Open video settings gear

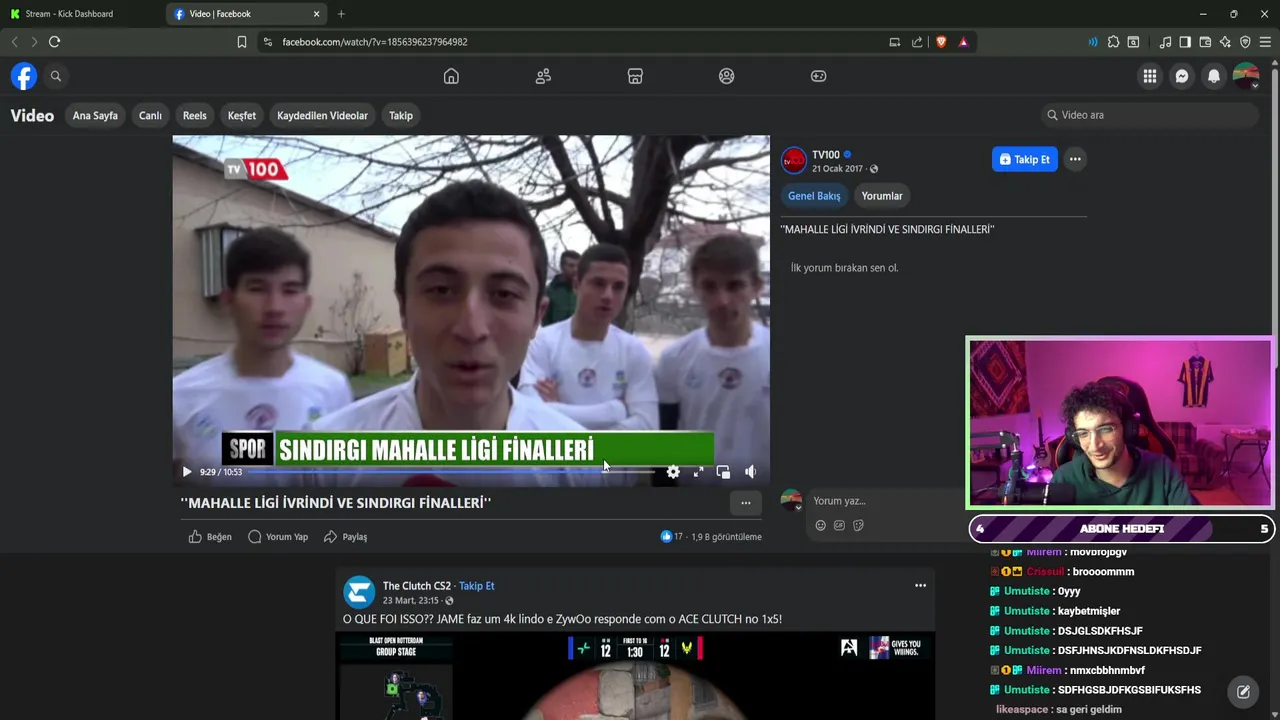tap(673, 472)
